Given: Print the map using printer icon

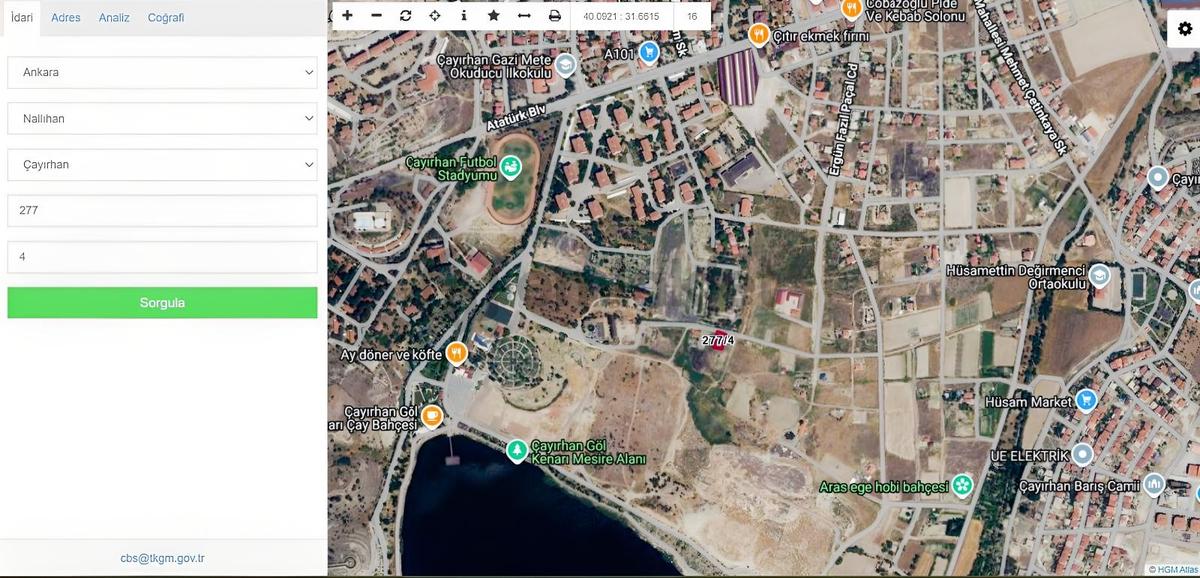Looking at the screenshot, I should 555,16.
